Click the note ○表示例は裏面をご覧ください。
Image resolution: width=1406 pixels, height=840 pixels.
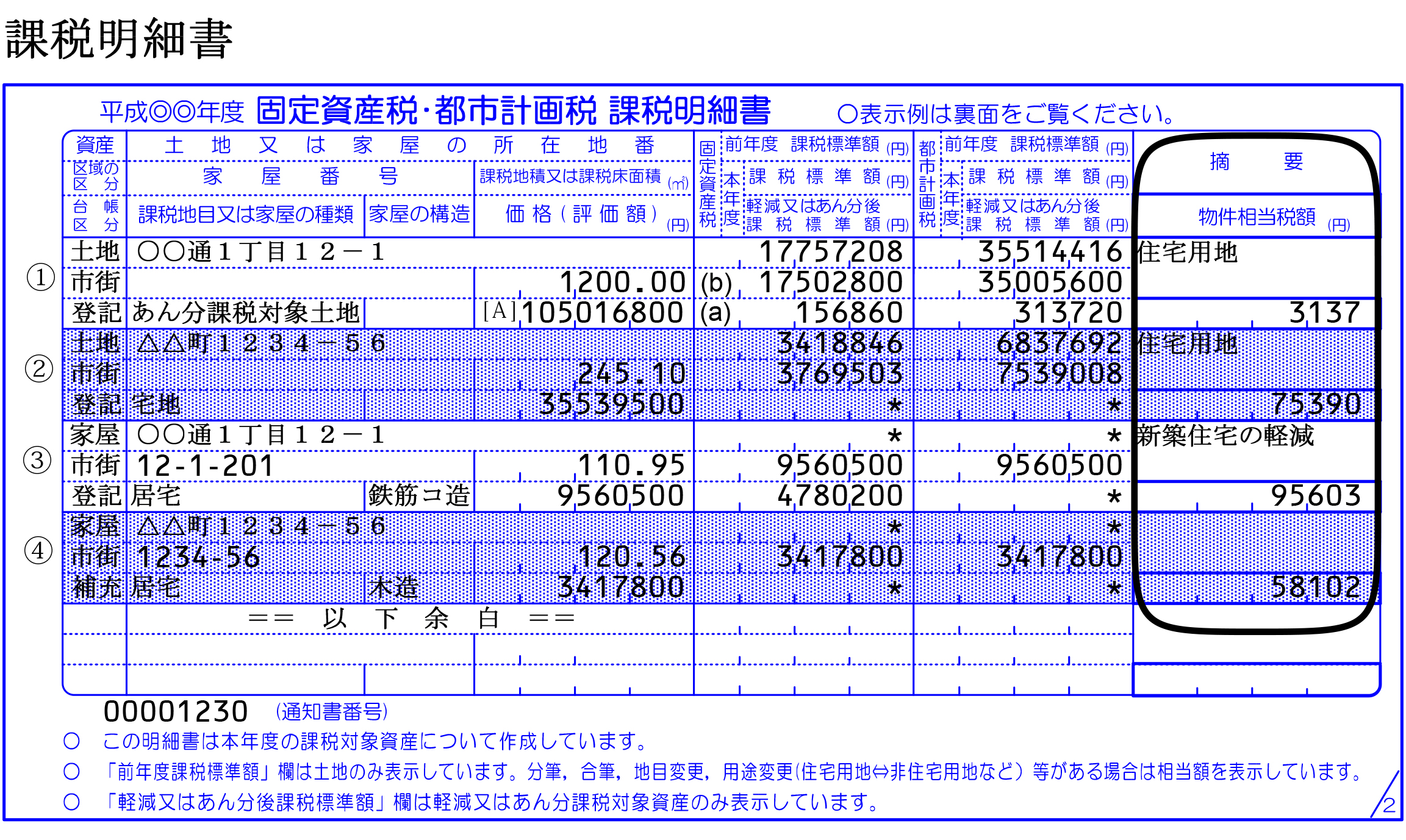click(x=1006, y=114)
